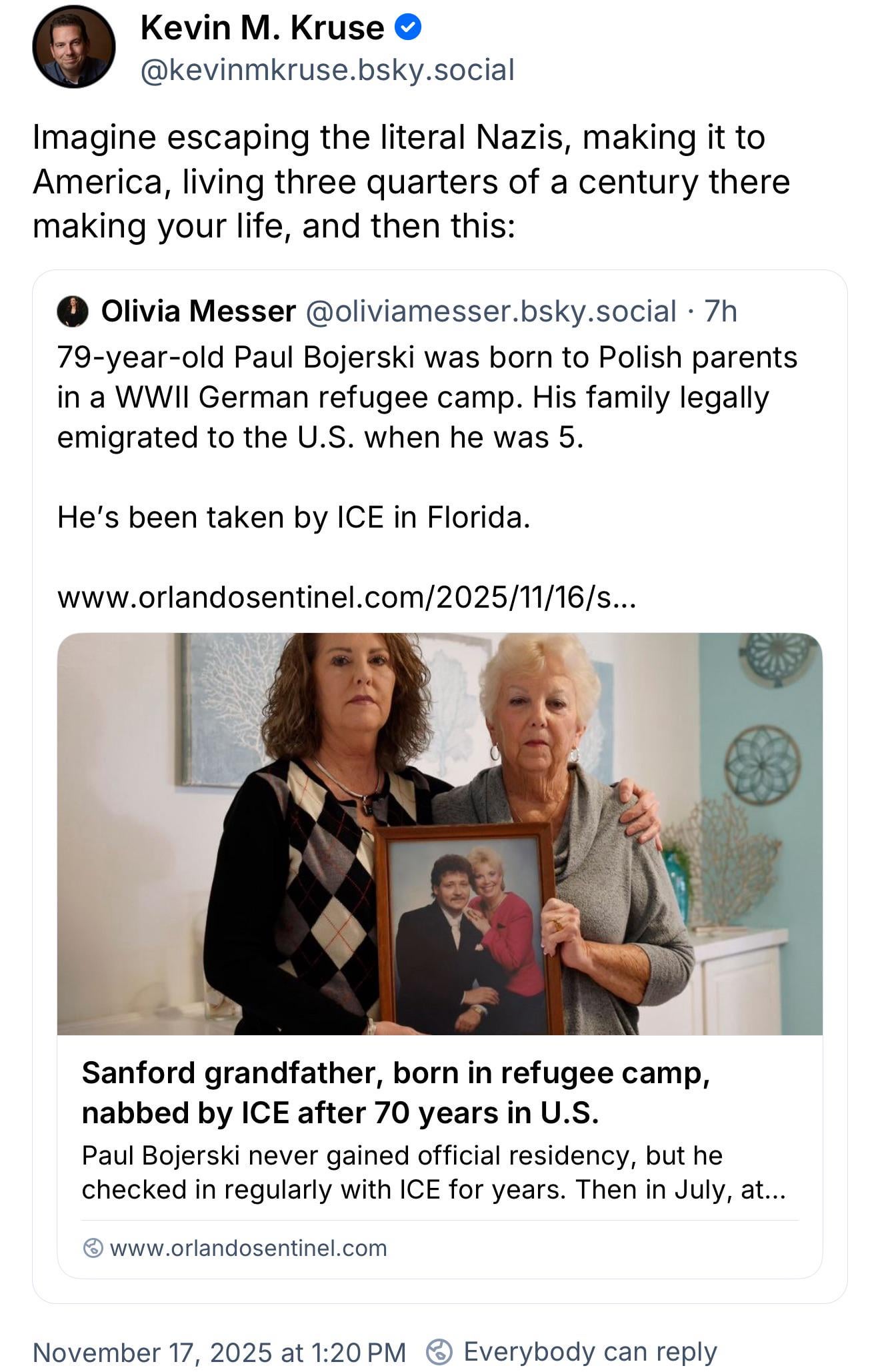Screen dimensions: 880x1372
Task: Open the article preview photo
Action: [x=439, y=833]
